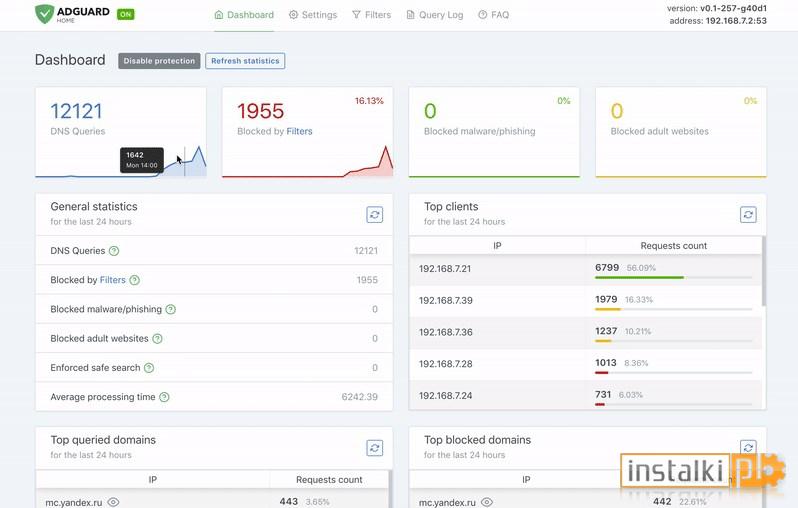This screenshot has height=508, width=798.
Task: Refresh the Top clients panel
Action: pos(748,214)
